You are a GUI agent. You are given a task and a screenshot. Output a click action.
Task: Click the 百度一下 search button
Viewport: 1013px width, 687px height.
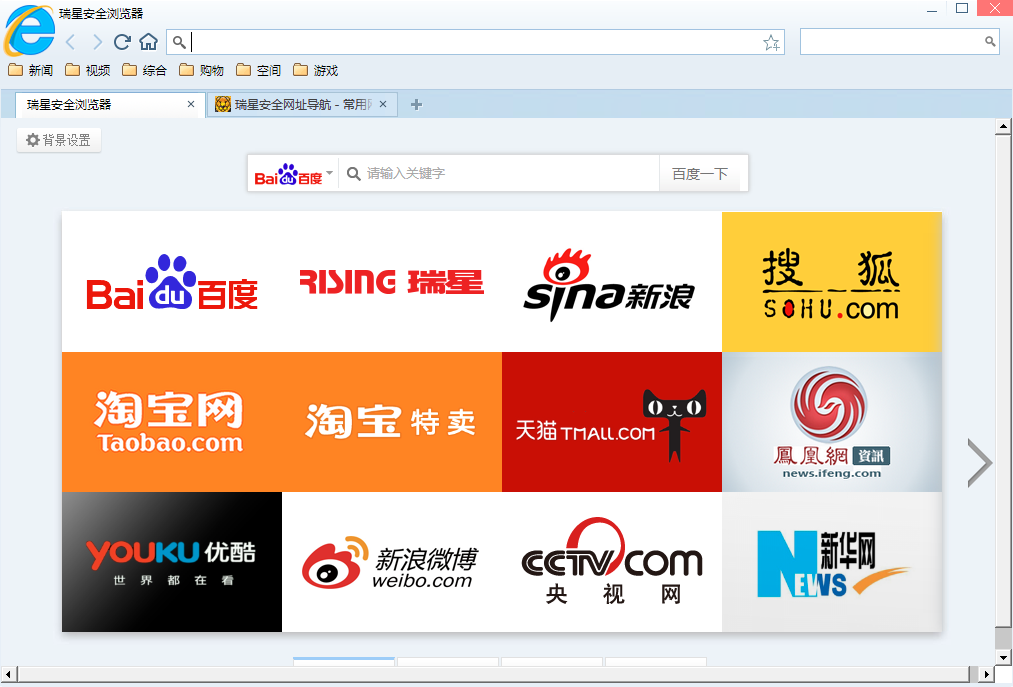tap(703, 173)
